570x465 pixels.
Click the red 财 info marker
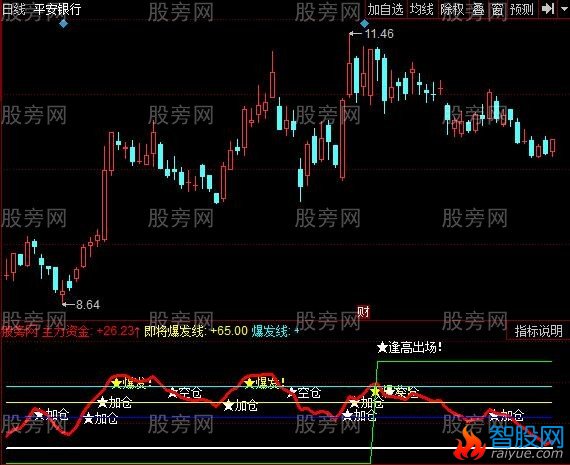(363, 312)
